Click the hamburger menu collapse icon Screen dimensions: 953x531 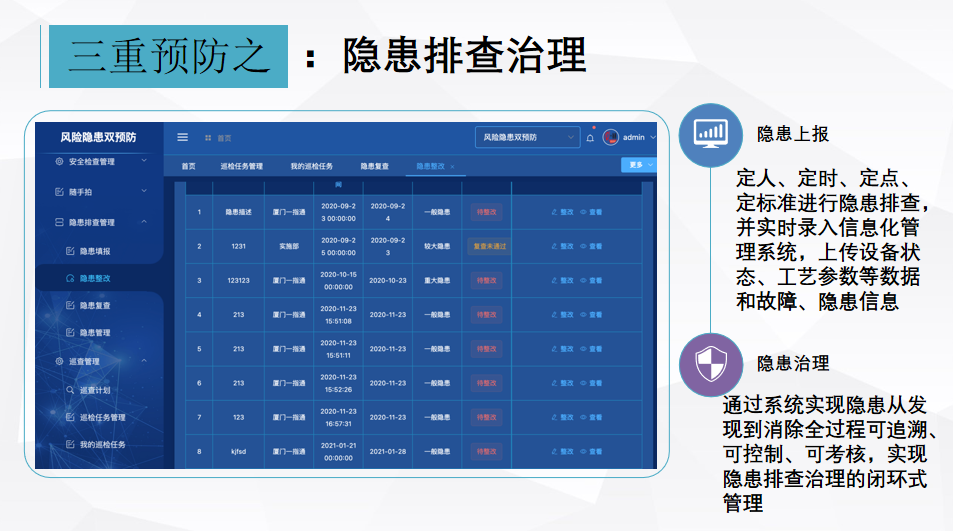click(x=182, y=137)
